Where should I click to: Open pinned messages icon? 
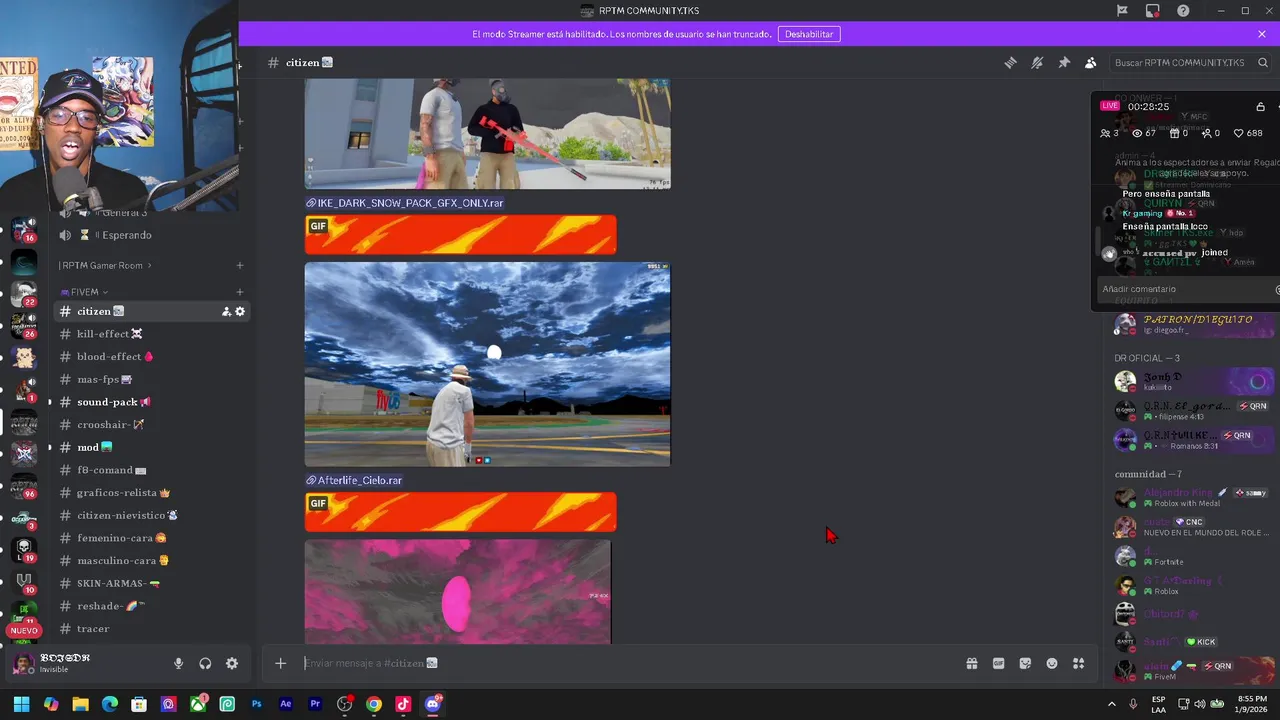1064,62
